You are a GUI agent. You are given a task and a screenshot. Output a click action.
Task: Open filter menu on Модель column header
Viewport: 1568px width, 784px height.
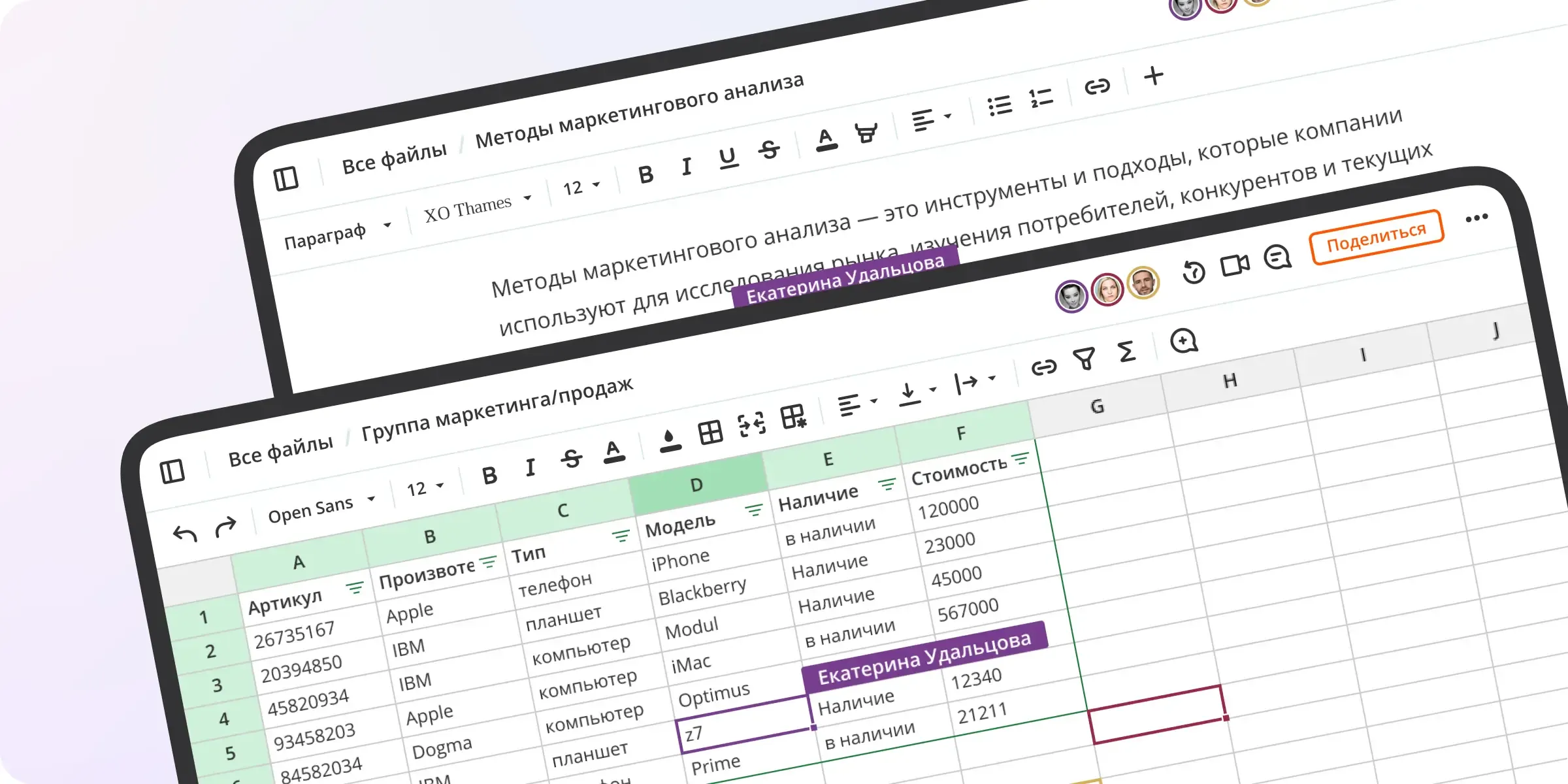pos(753,509)
